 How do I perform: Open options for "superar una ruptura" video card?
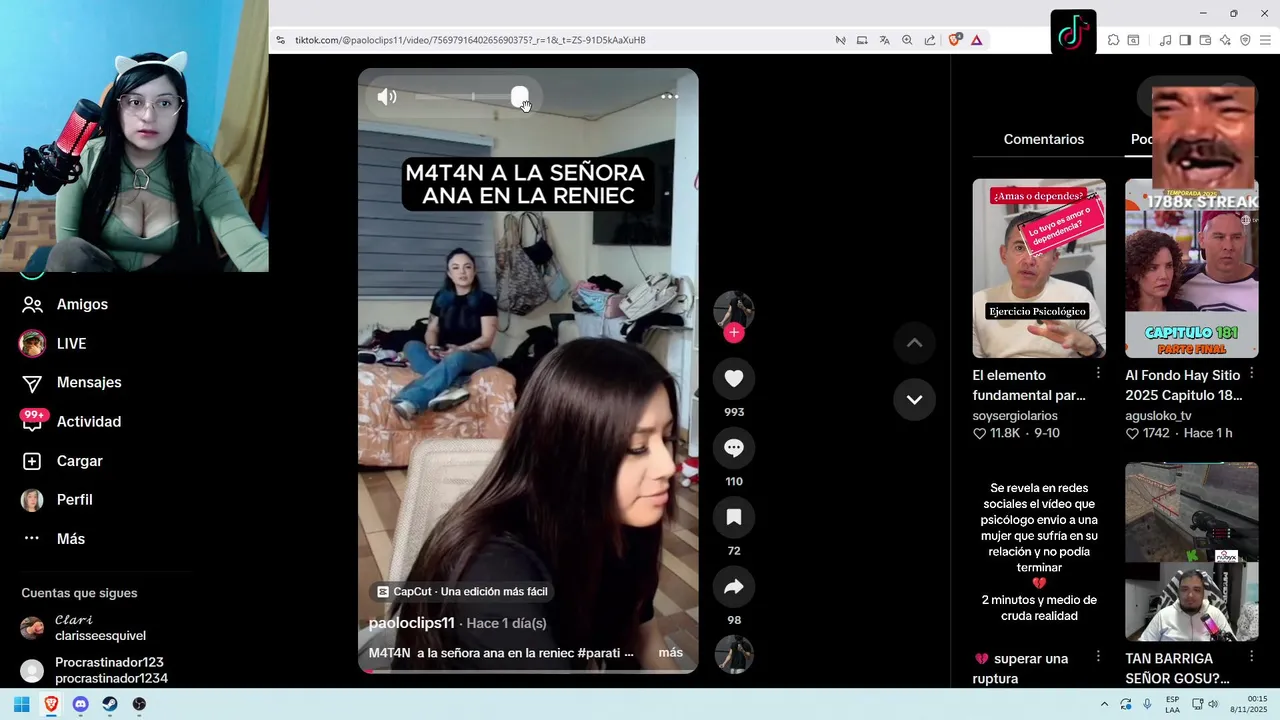[1098, 657]
